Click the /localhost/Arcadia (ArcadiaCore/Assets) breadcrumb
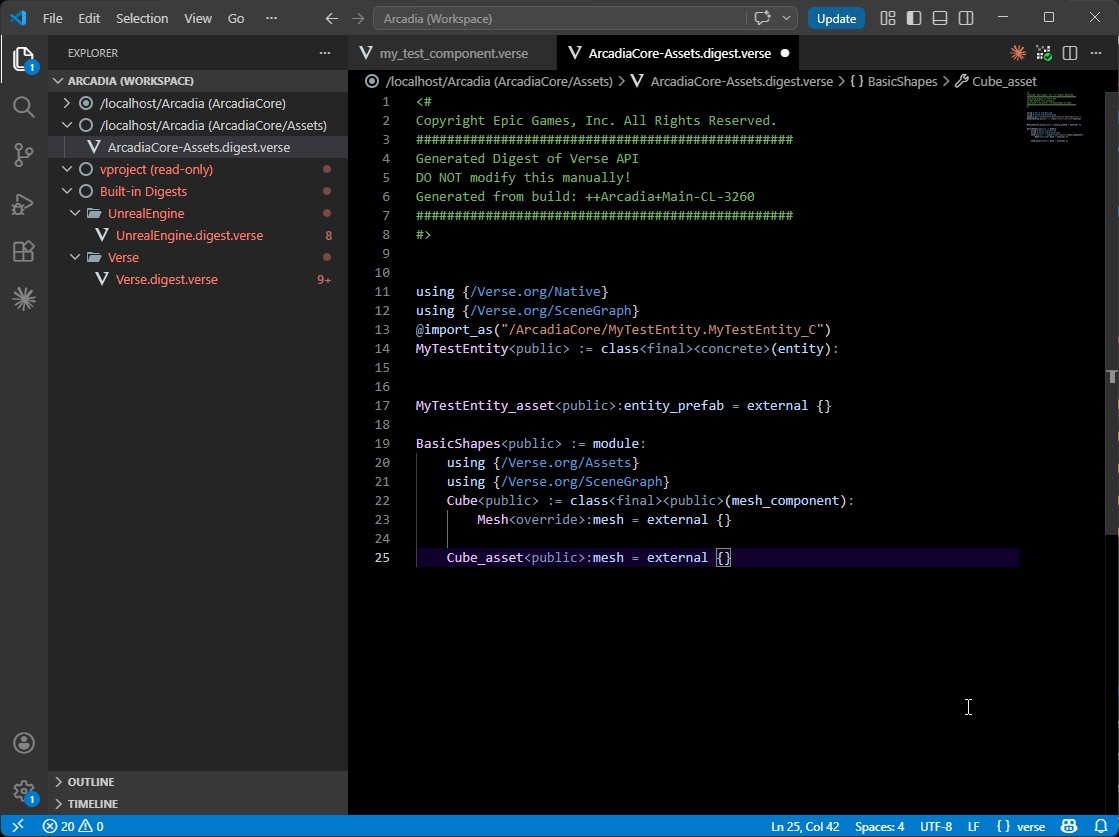 [499, 81]
